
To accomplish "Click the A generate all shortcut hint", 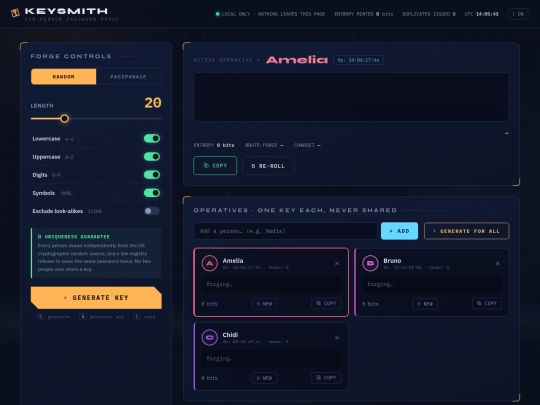I will (102, 316).
